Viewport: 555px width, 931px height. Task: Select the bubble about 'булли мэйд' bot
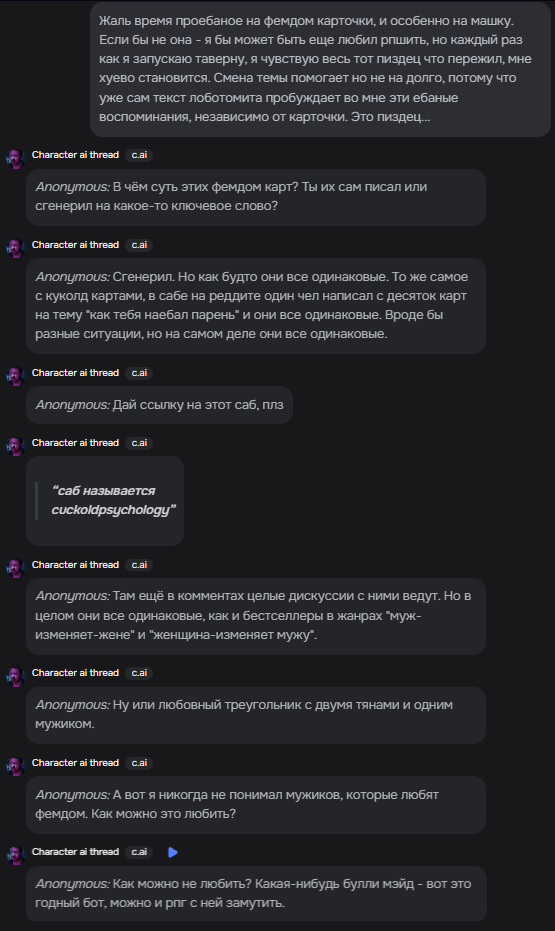pyautogui.click(x=256, y=894)
